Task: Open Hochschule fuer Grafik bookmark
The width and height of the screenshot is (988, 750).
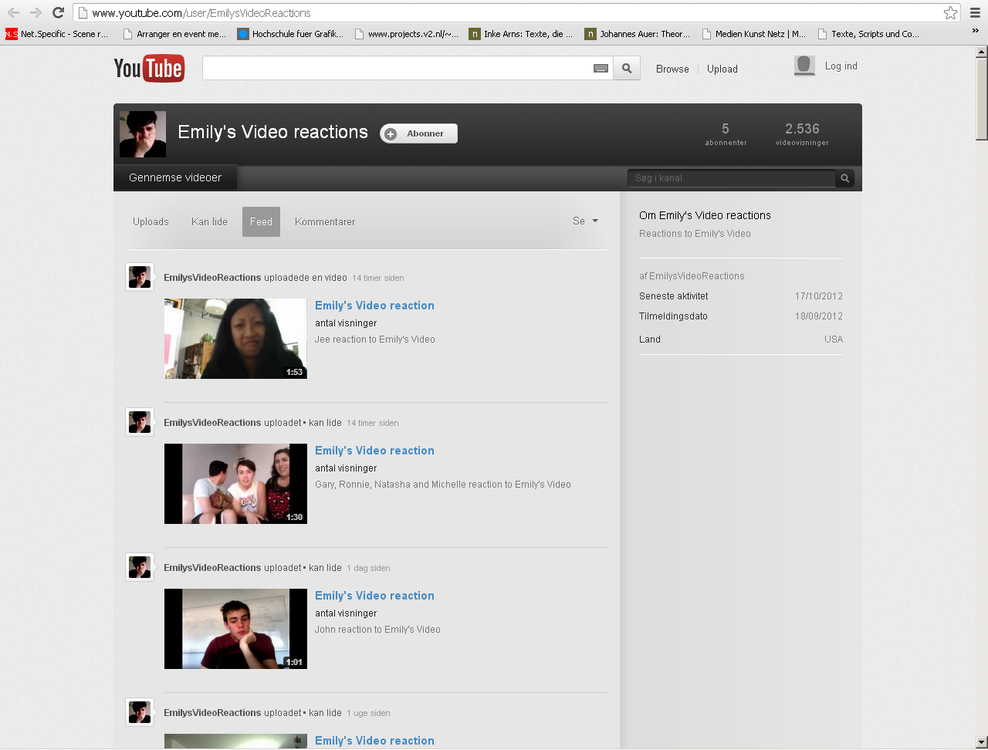Action: [290, 34]
